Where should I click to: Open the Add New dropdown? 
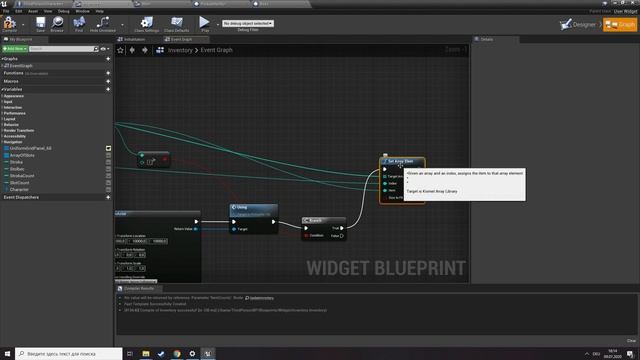tap(15, 49)
